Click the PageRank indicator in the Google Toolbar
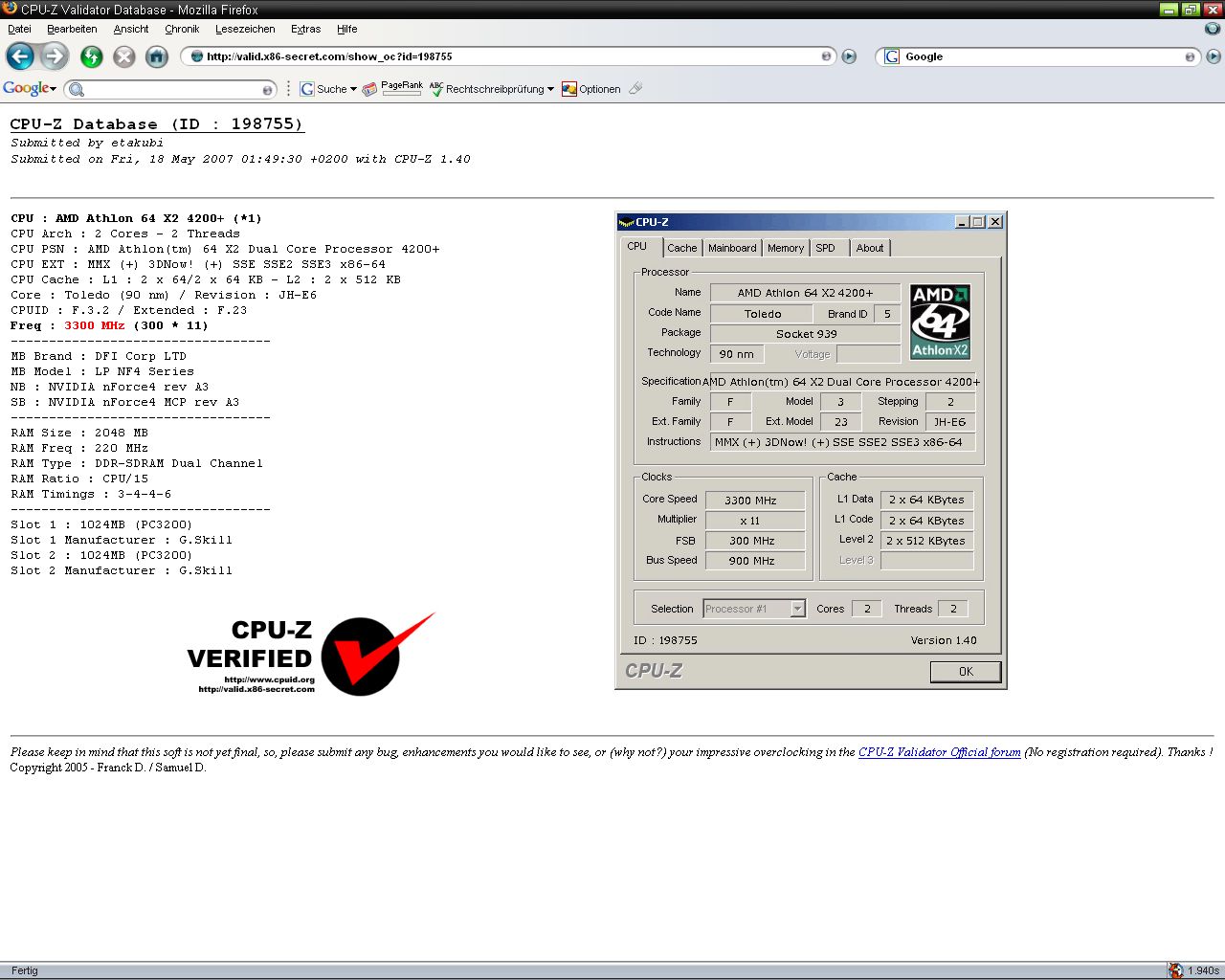 pyautogui.click(x=402, y=87)
